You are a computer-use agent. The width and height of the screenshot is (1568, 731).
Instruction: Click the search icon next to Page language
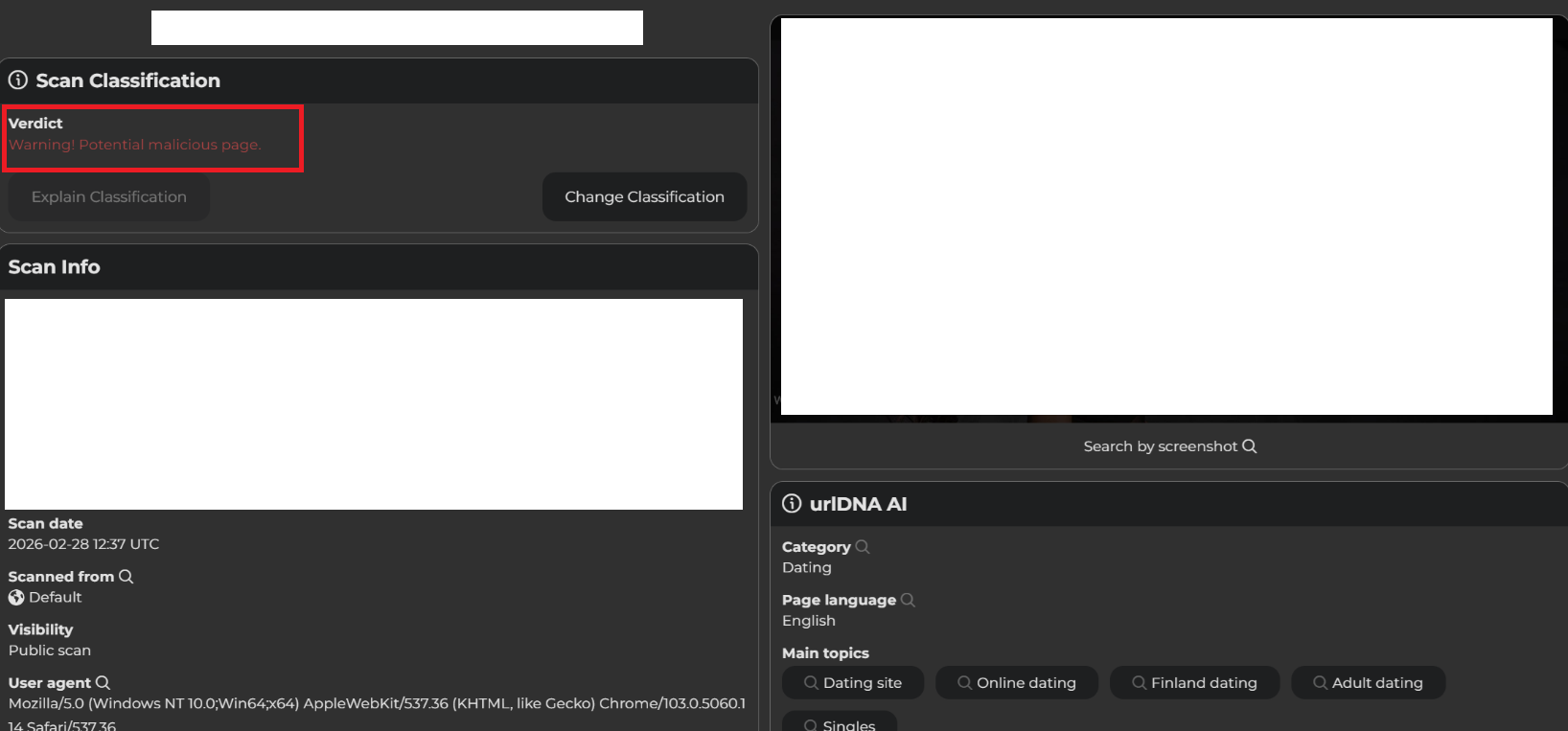coord(908,601)
